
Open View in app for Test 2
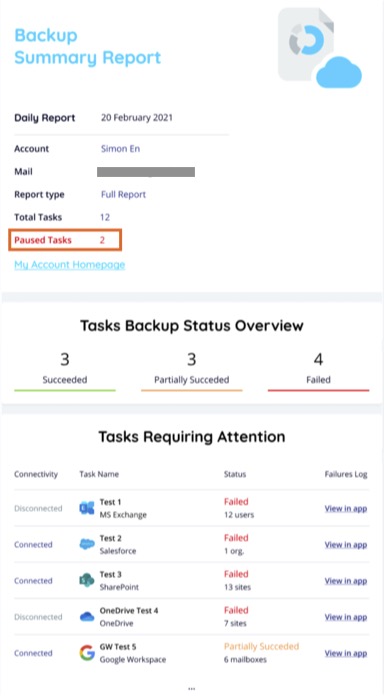coord(346,545)
